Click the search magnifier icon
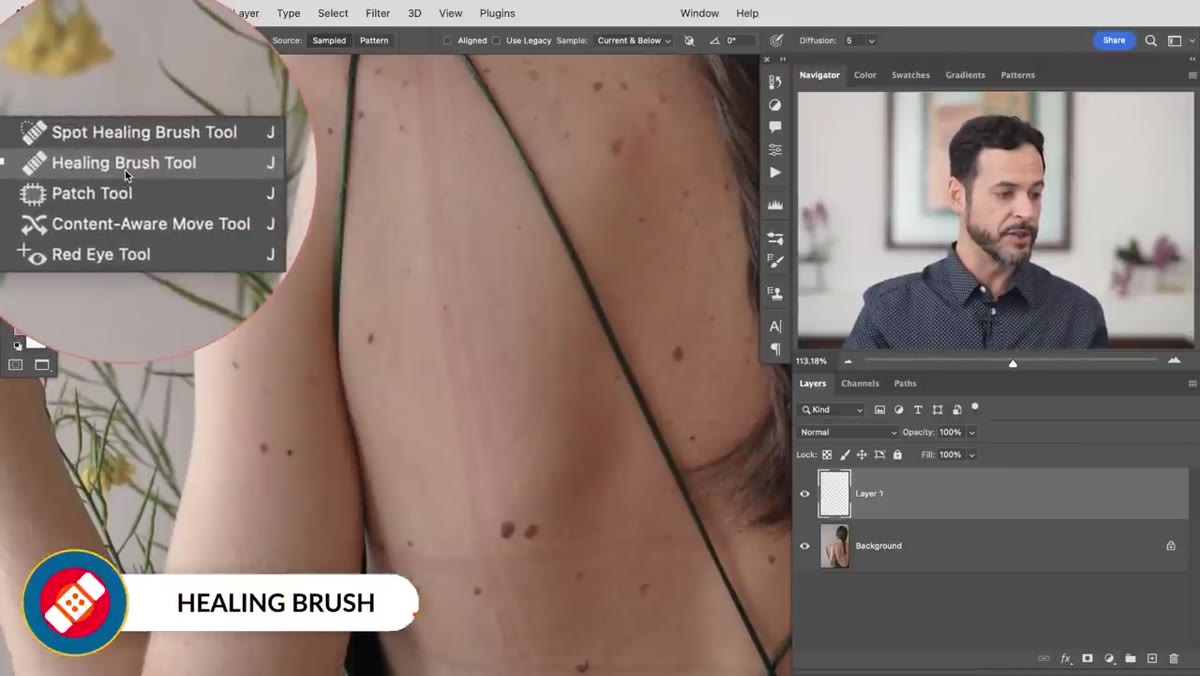 coord(1151,41)
